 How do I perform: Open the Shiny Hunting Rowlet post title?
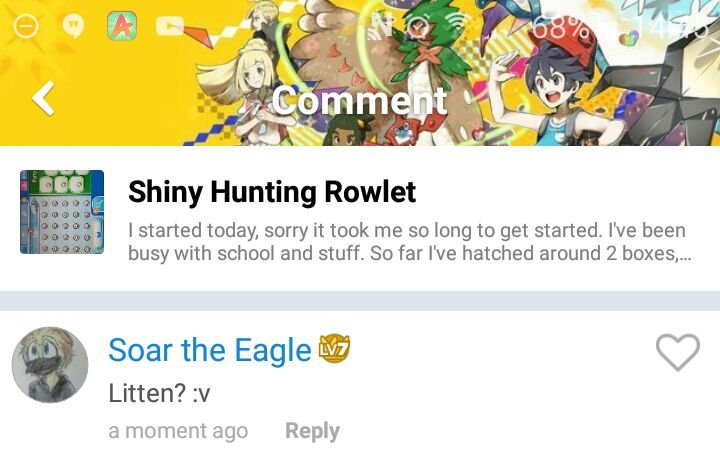(272, 191)
